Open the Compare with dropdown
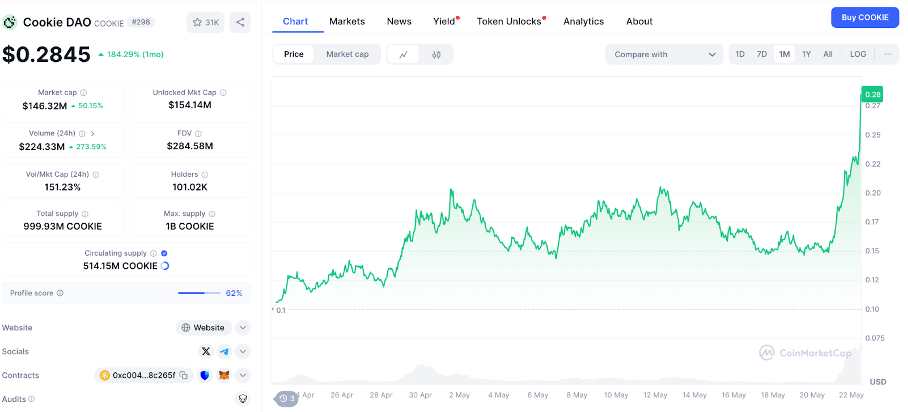908x412 pixels. [x=664, y=54]
